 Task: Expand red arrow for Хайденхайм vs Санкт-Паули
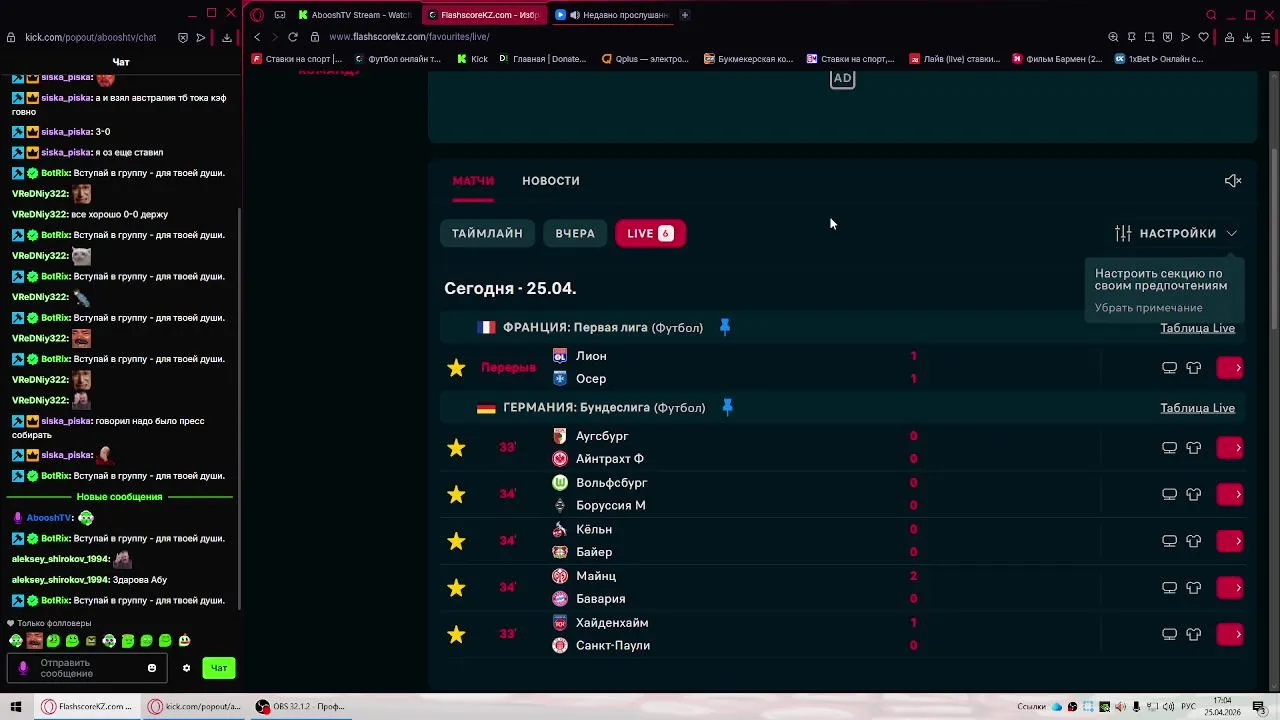[1230, 634]
